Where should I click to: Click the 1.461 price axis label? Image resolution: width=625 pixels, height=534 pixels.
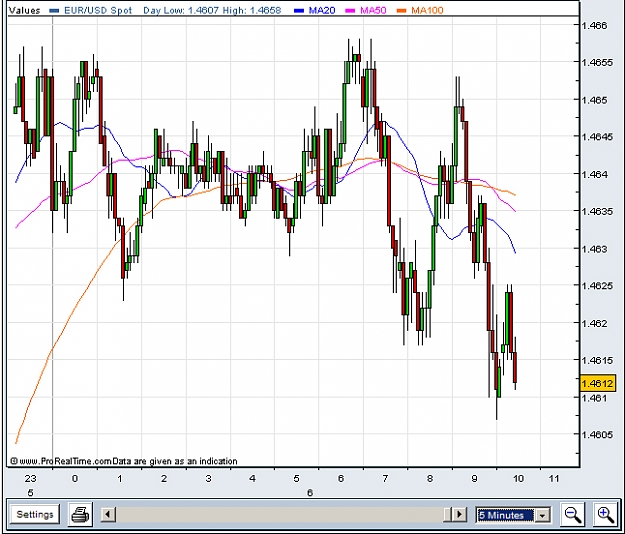point(594,398)
